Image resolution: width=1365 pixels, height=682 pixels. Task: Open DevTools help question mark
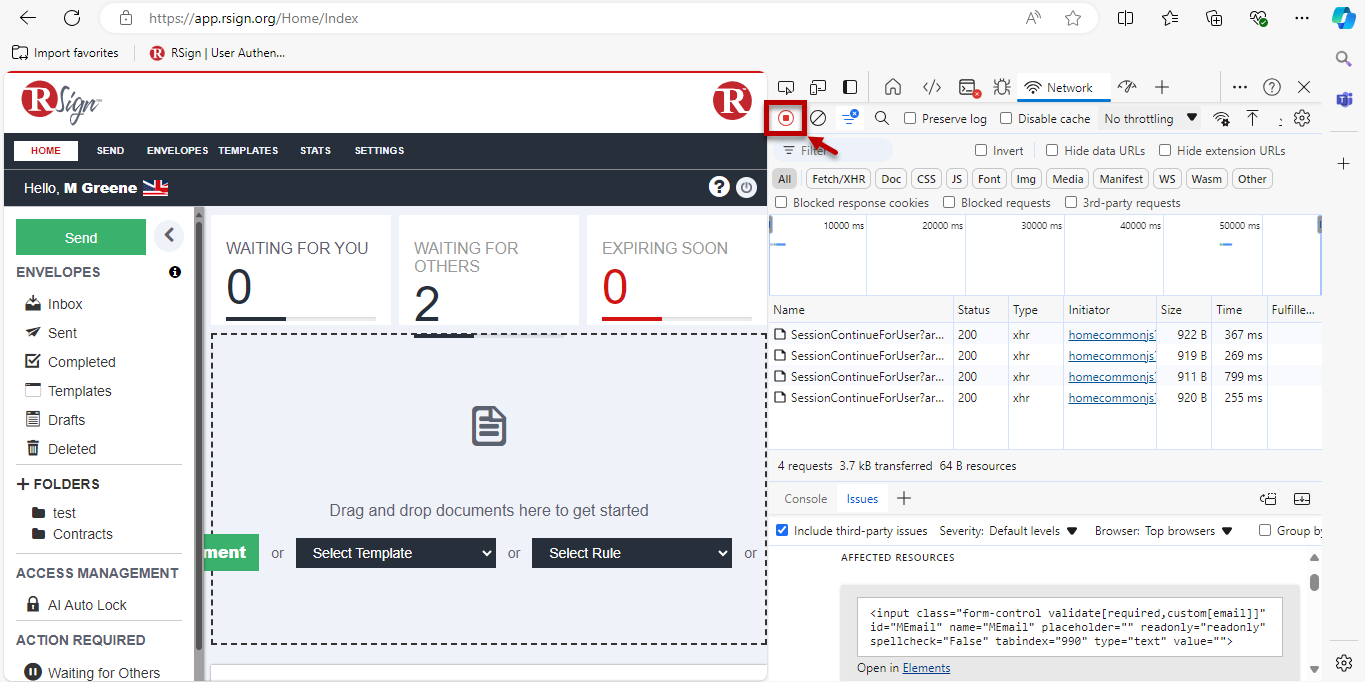1272,87
